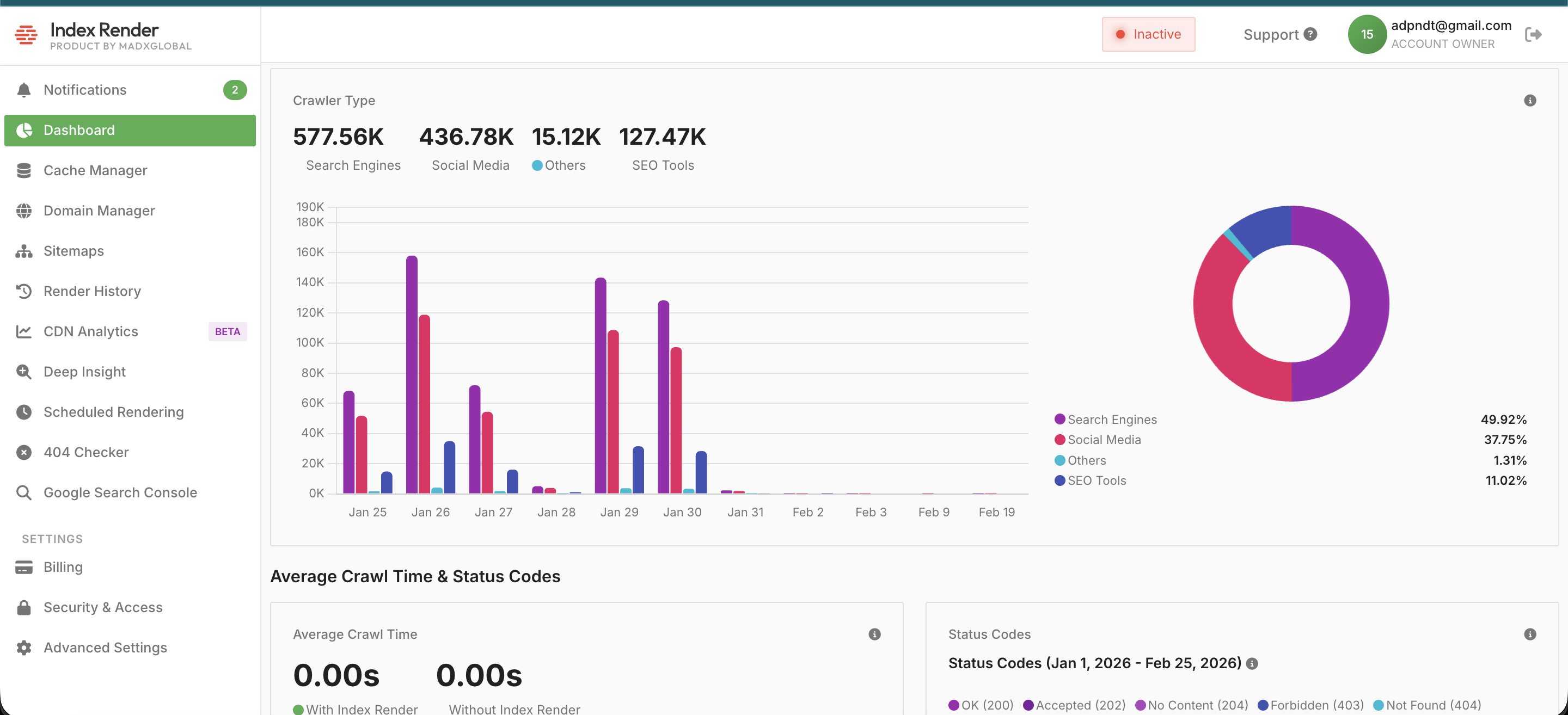
Task: Click the logout icon next to account owner
Action: 1535,34
